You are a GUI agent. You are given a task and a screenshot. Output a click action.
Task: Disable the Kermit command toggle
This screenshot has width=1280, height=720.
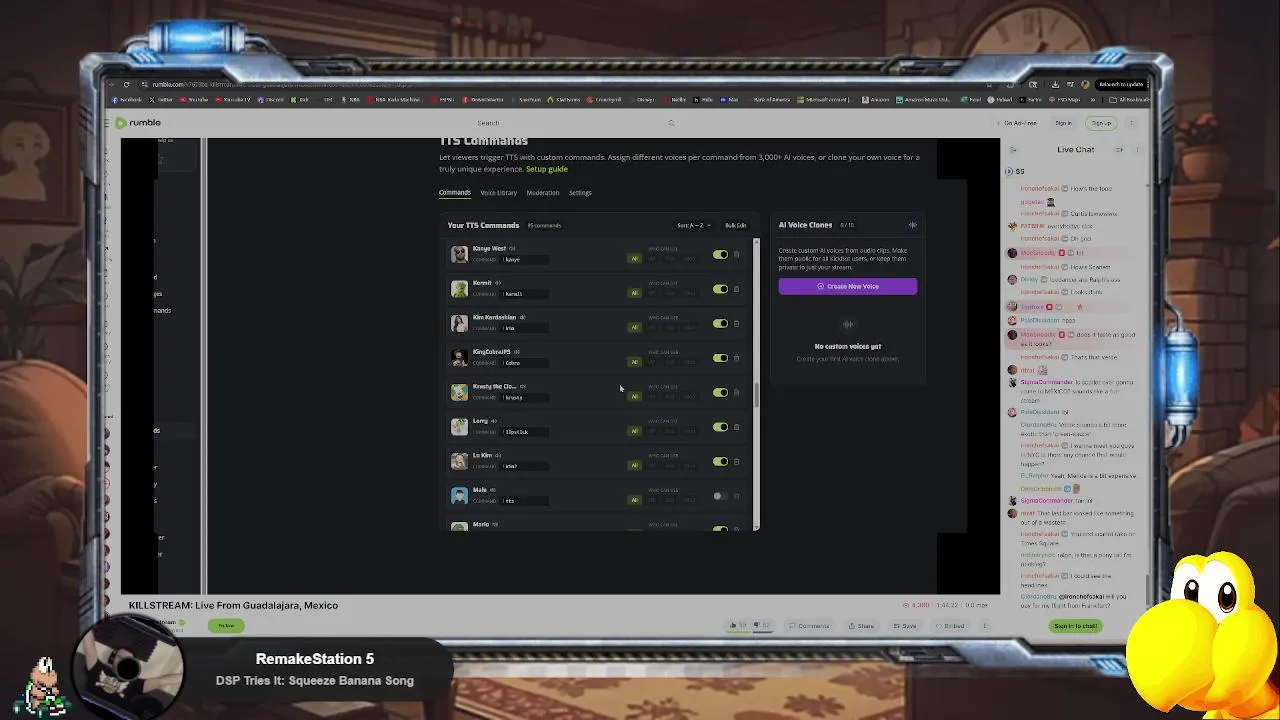tap(720, 289)
